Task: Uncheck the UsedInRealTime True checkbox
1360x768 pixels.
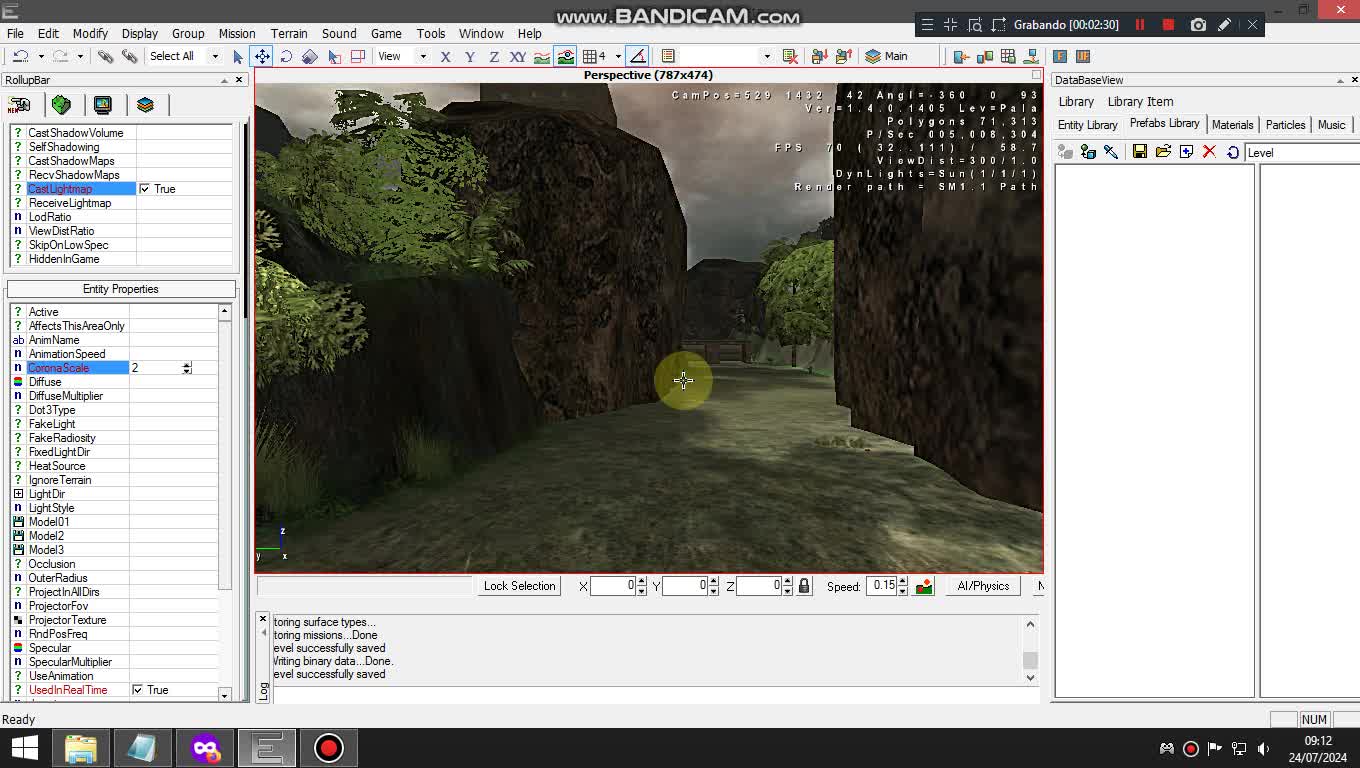Action: [x=138, y=690]
